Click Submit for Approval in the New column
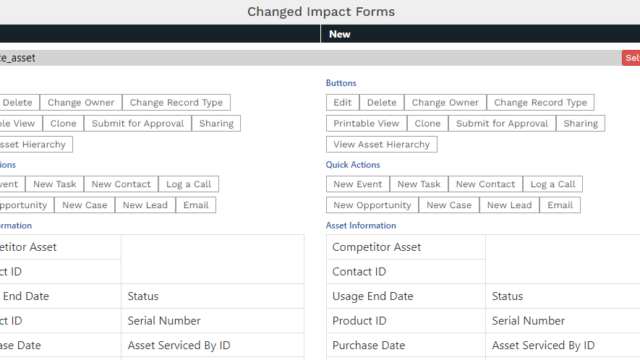640x360 pixels. (502, 123)
